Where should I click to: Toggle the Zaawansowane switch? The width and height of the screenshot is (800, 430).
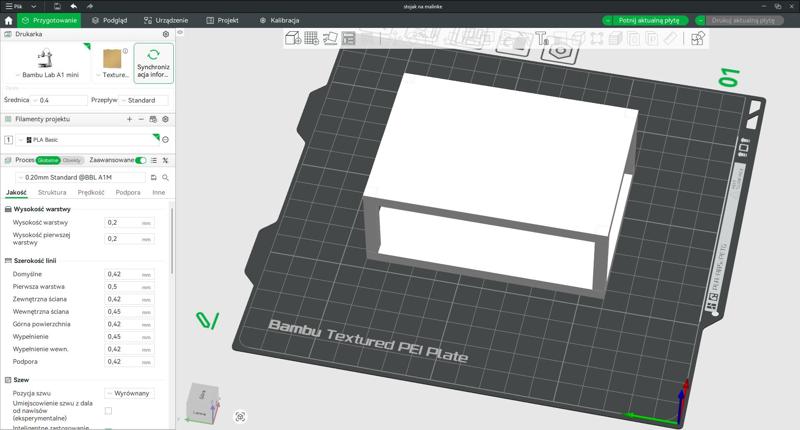tap(141, 160)
